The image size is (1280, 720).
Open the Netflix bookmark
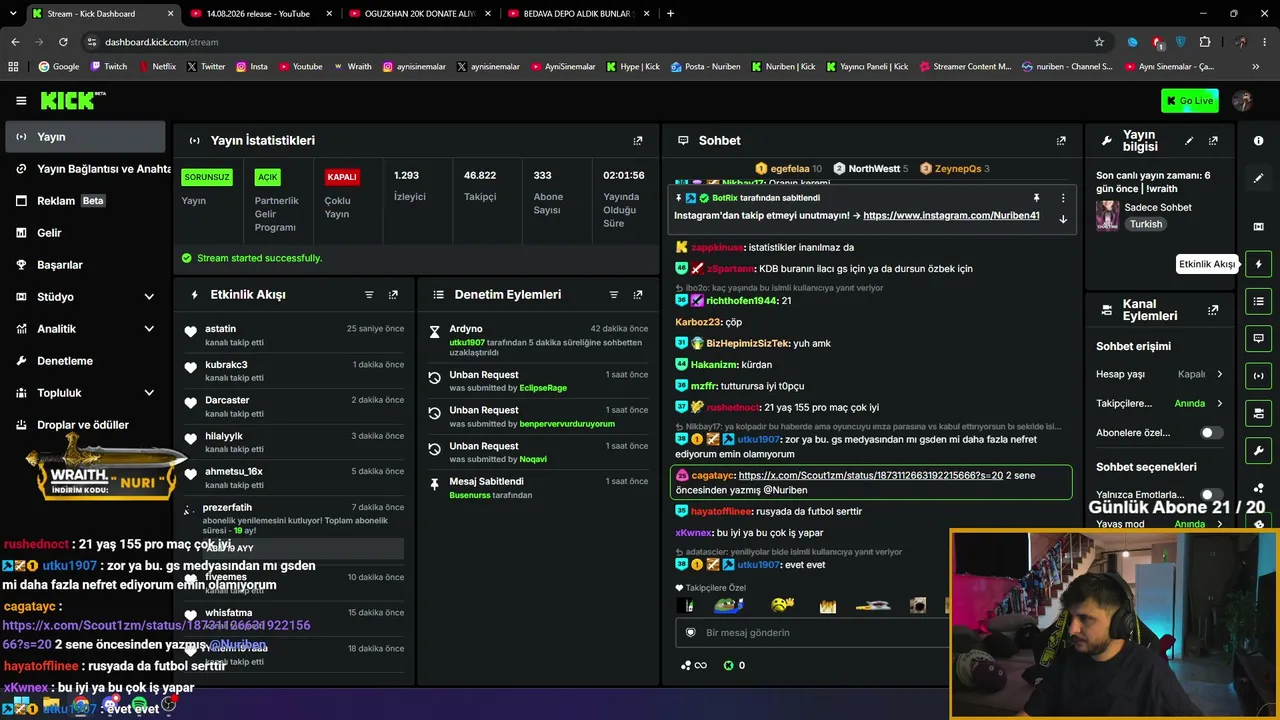click(157, 67)
